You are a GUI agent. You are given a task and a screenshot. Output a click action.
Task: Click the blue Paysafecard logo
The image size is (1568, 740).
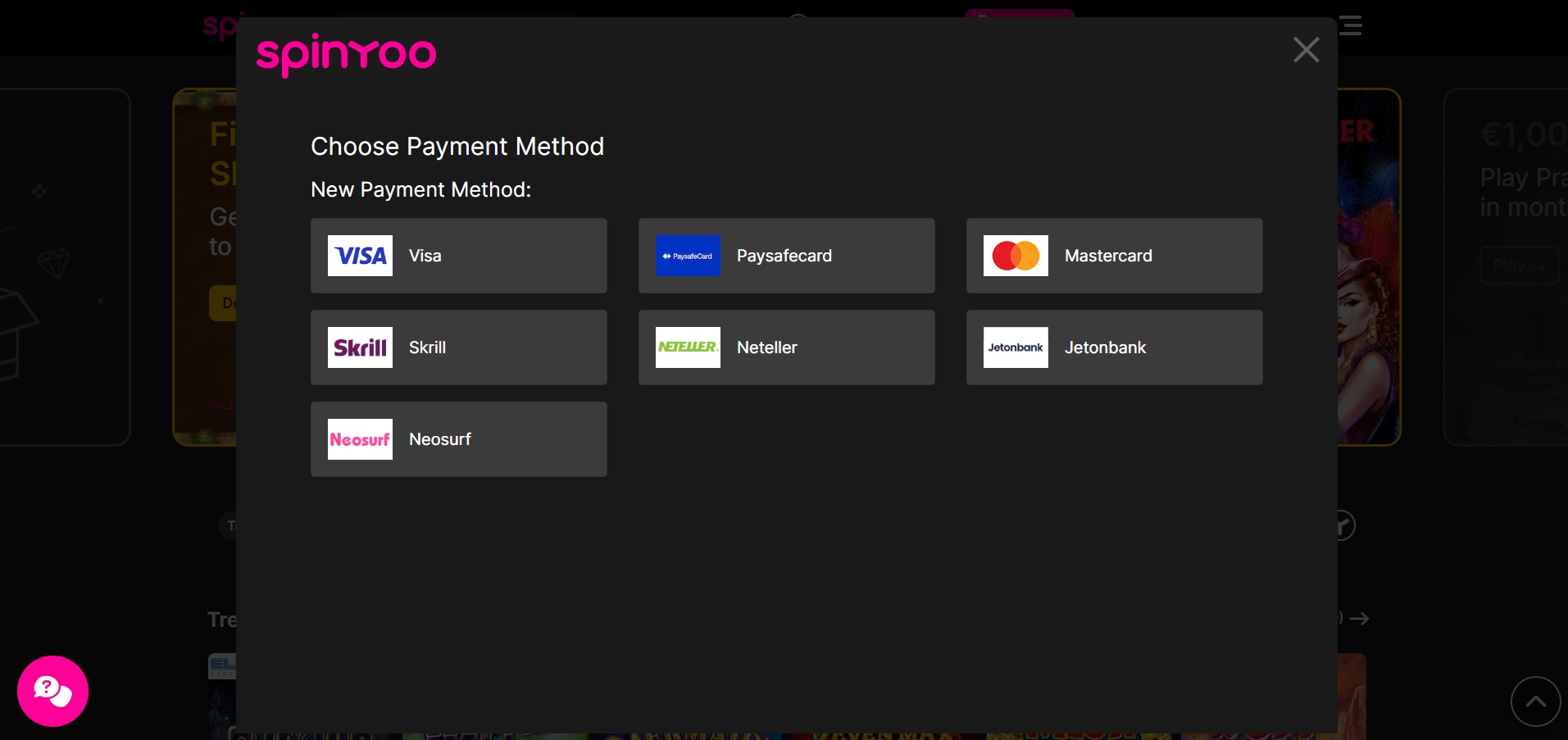[x=688, y=256]
